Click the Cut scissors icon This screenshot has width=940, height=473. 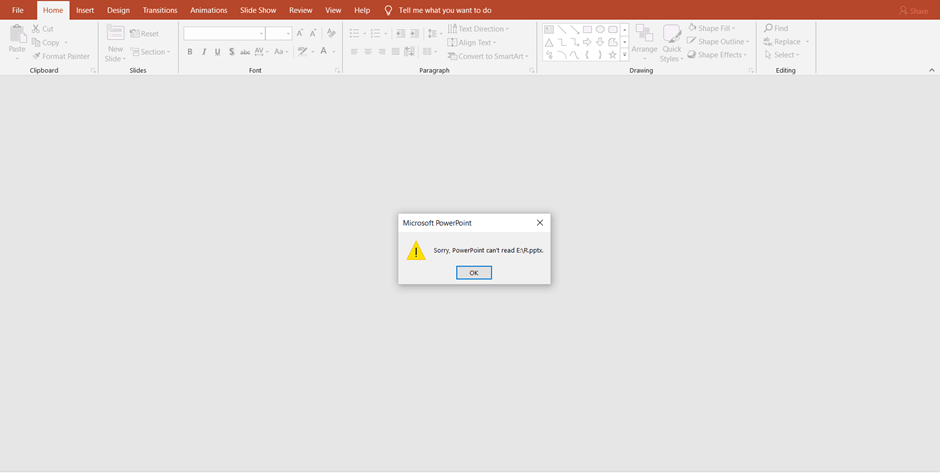(x=35, y=29)
